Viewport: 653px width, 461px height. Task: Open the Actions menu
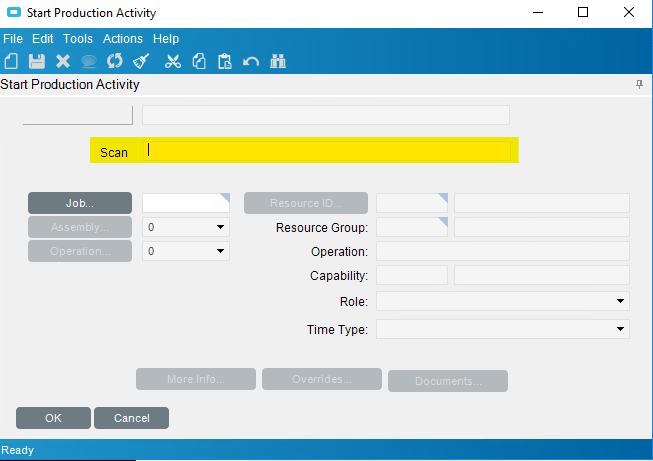(123, 39)
